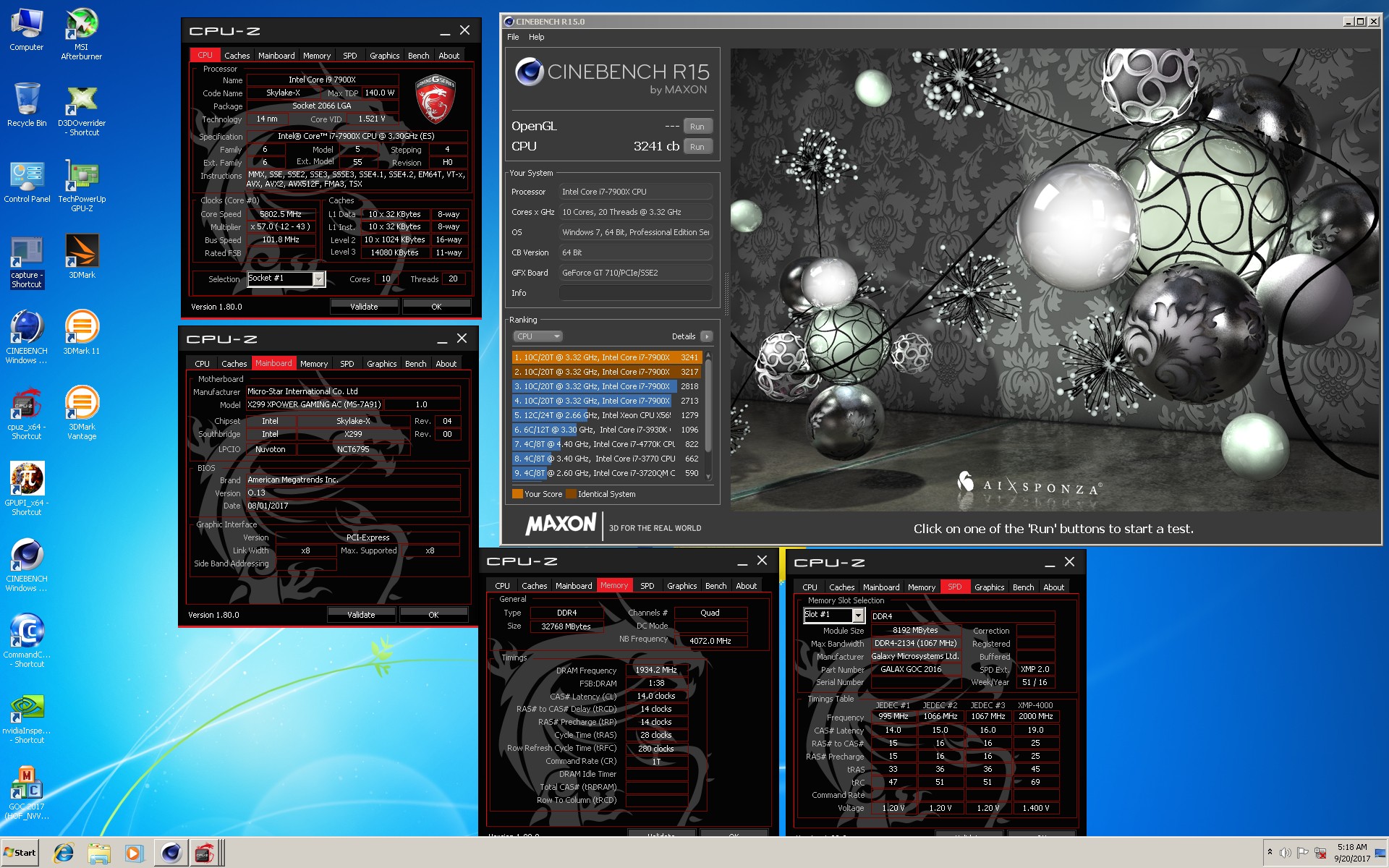This screenshot has height=868, width=1389.
Task: Expand ranking Details arrow button
Action: point(707,336)
